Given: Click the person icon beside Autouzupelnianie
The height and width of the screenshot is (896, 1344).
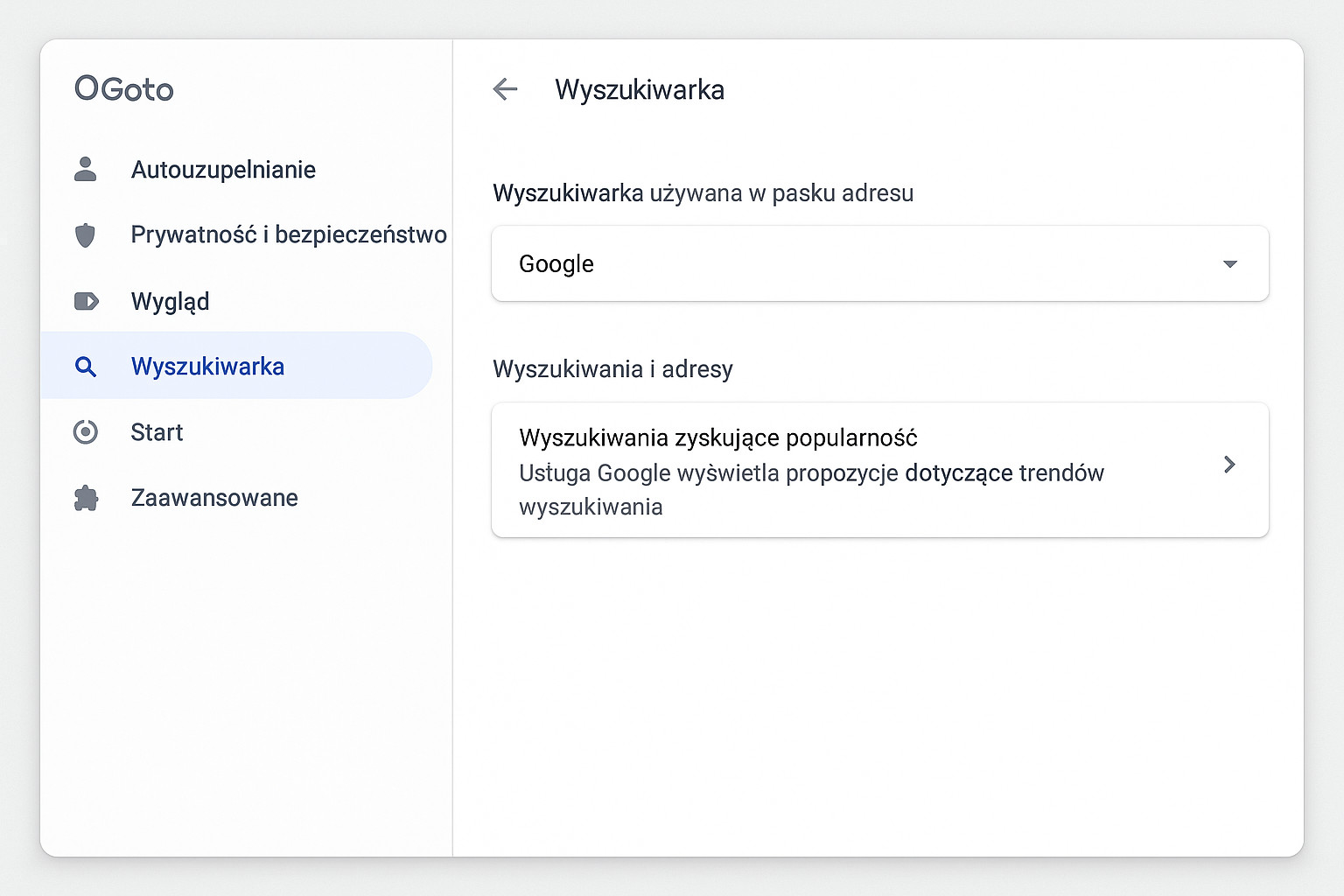Looking at the screenshot, I should point(86,169).
